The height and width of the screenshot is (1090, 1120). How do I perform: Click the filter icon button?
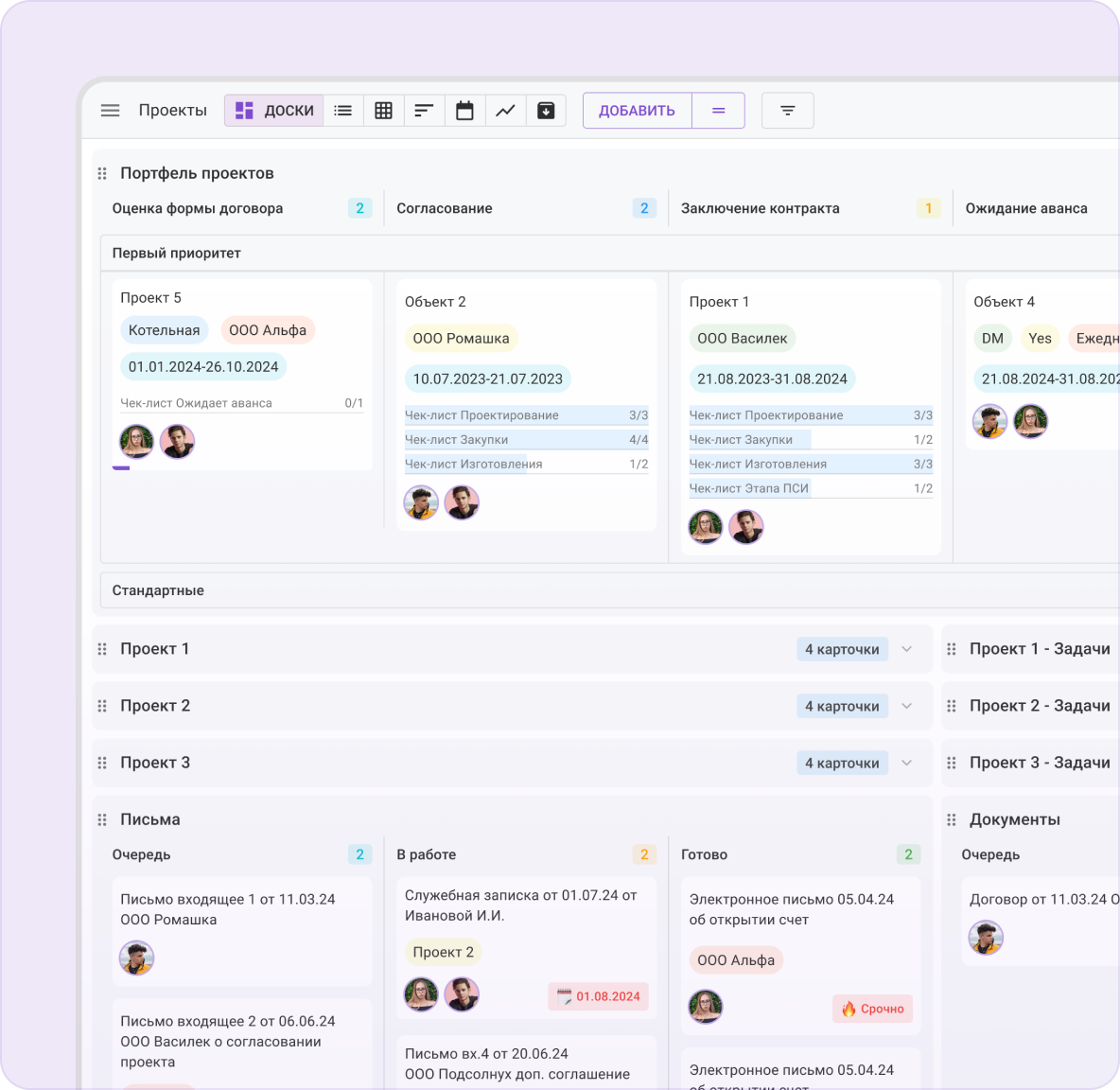click(x=787, y=111)
